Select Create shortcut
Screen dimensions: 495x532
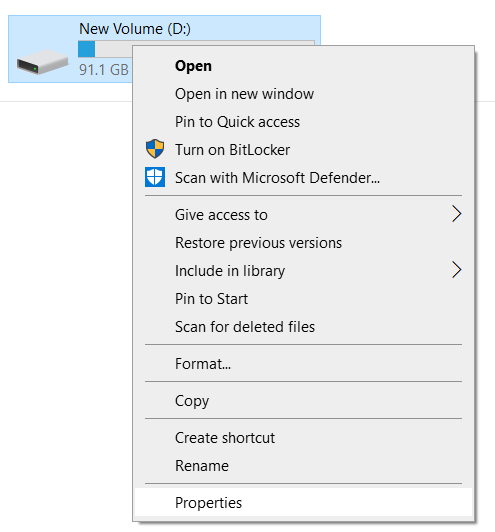pyautogui.click(x=303, y=438)
